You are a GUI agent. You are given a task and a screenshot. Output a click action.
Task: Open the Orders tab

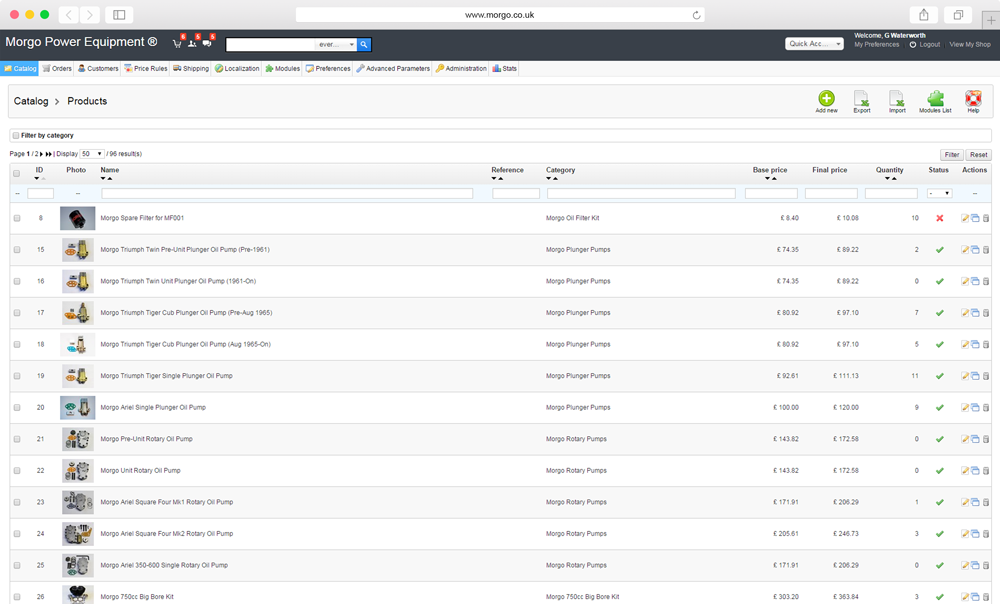click(57, 68)
